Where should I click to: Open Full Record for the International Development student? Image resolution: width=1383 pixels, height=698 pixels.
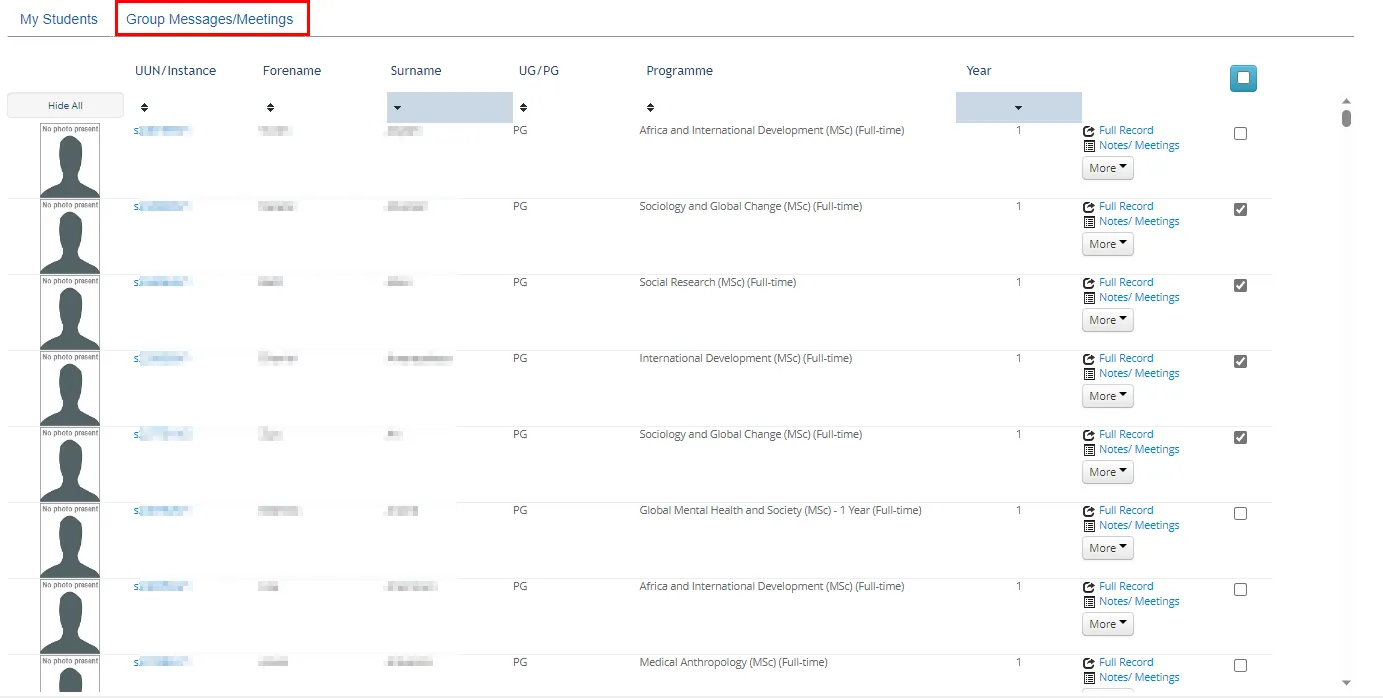[x=1090, y=357]
